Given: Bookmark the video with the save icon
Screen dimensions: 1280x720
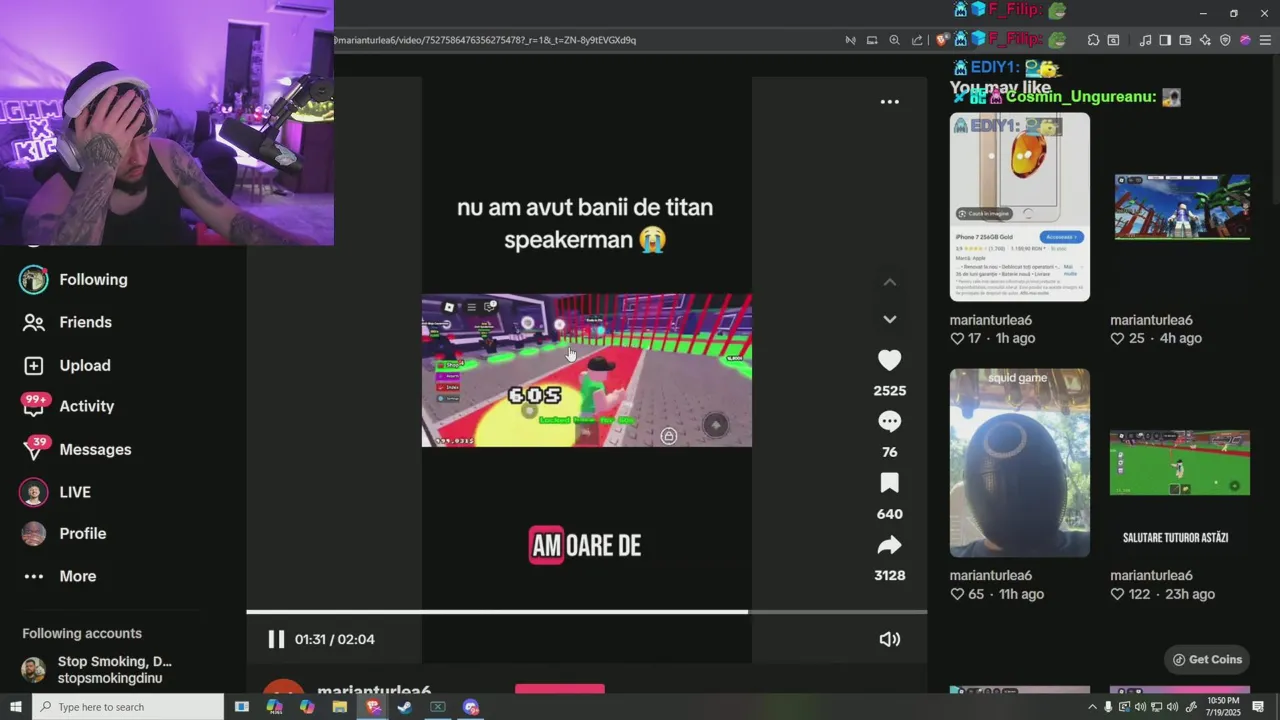Looking at the screenshot, I should pos(889,484).
